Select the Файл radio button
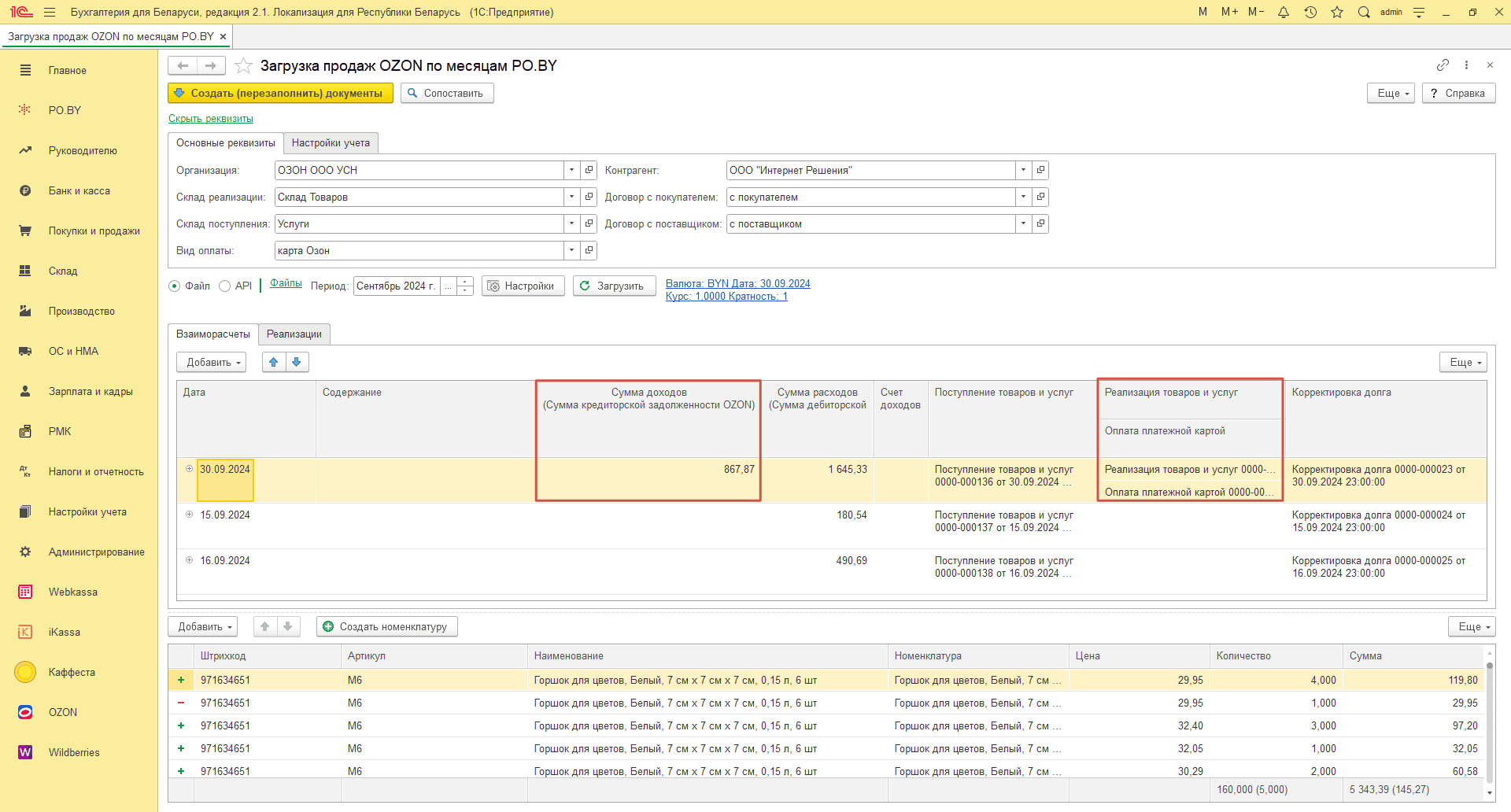The width and height of the screenshot is (1511, 812). pos(175,286)
